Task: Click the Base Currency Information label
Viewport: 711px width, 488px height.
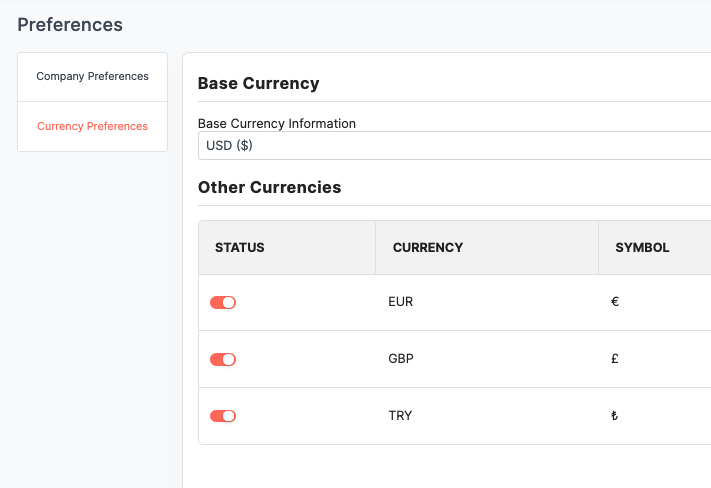Action: click(x=277, y=123)
